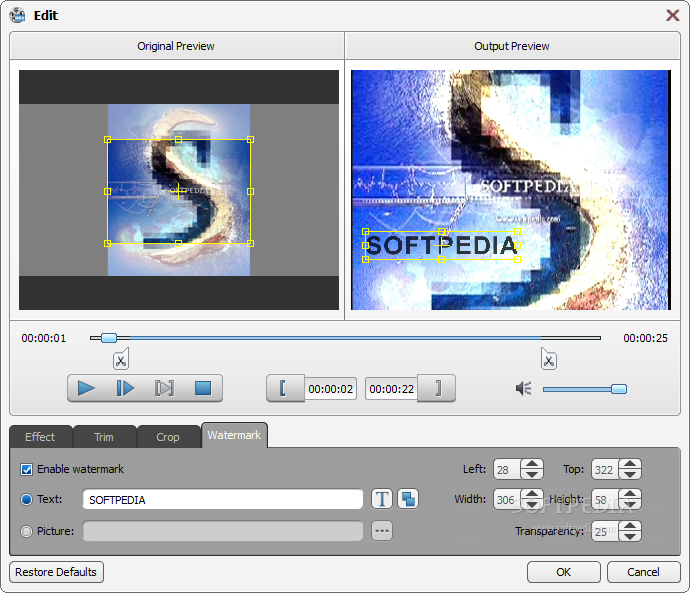Click SOFTPEDIA watermark box in Output Preview

click(441, 245)
